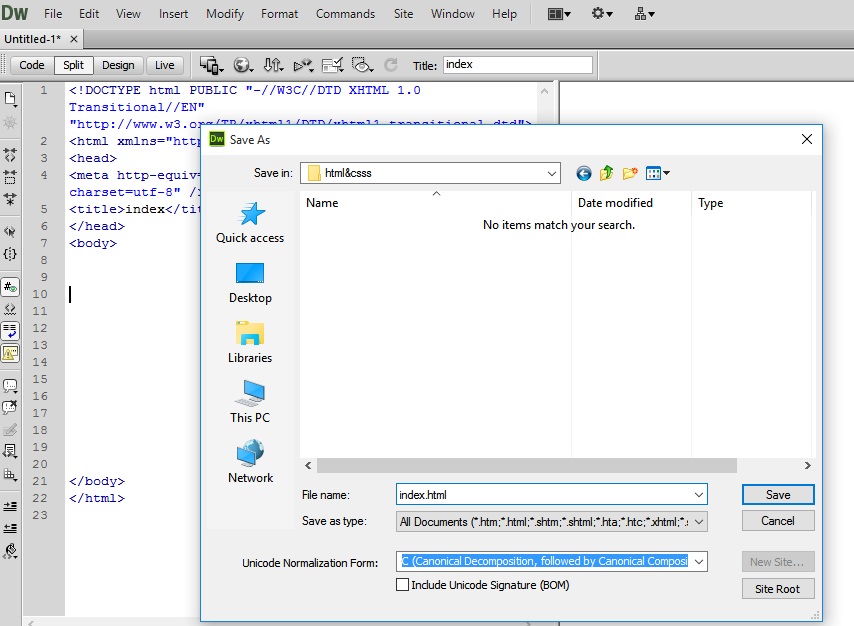Toggle Word Wrap in coding toolbar
Screen dimensions: 854x626
(10, 331)
